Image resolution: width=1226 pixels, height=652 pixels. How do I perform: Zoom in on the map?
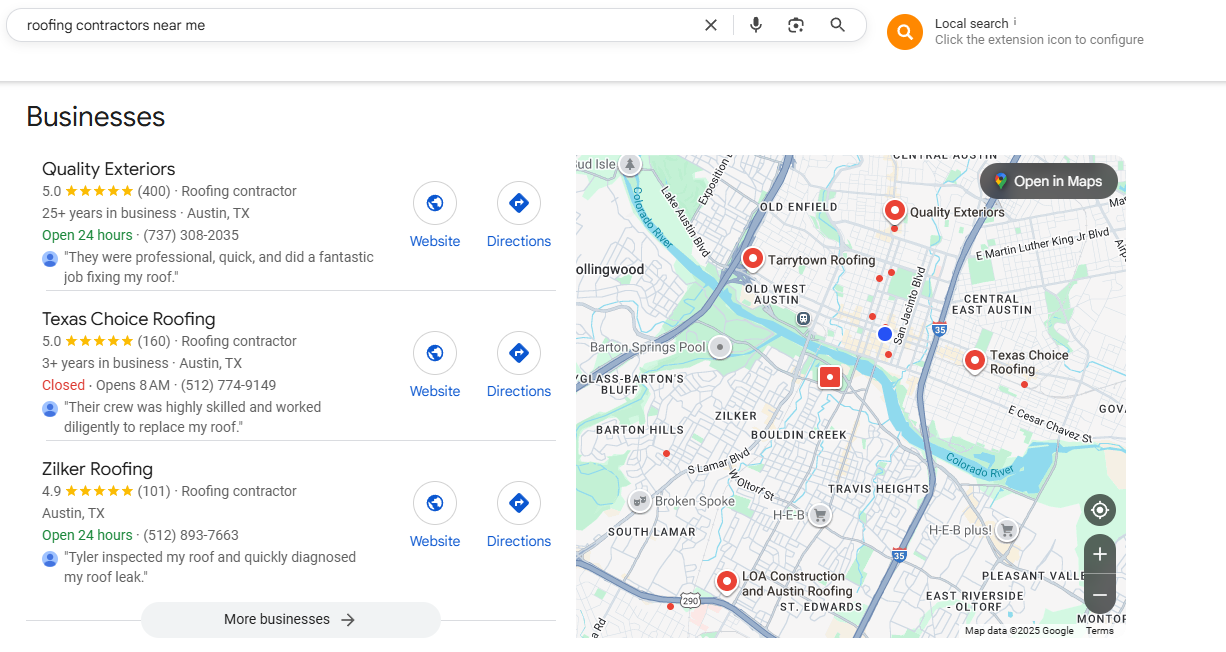point(1100,554)
